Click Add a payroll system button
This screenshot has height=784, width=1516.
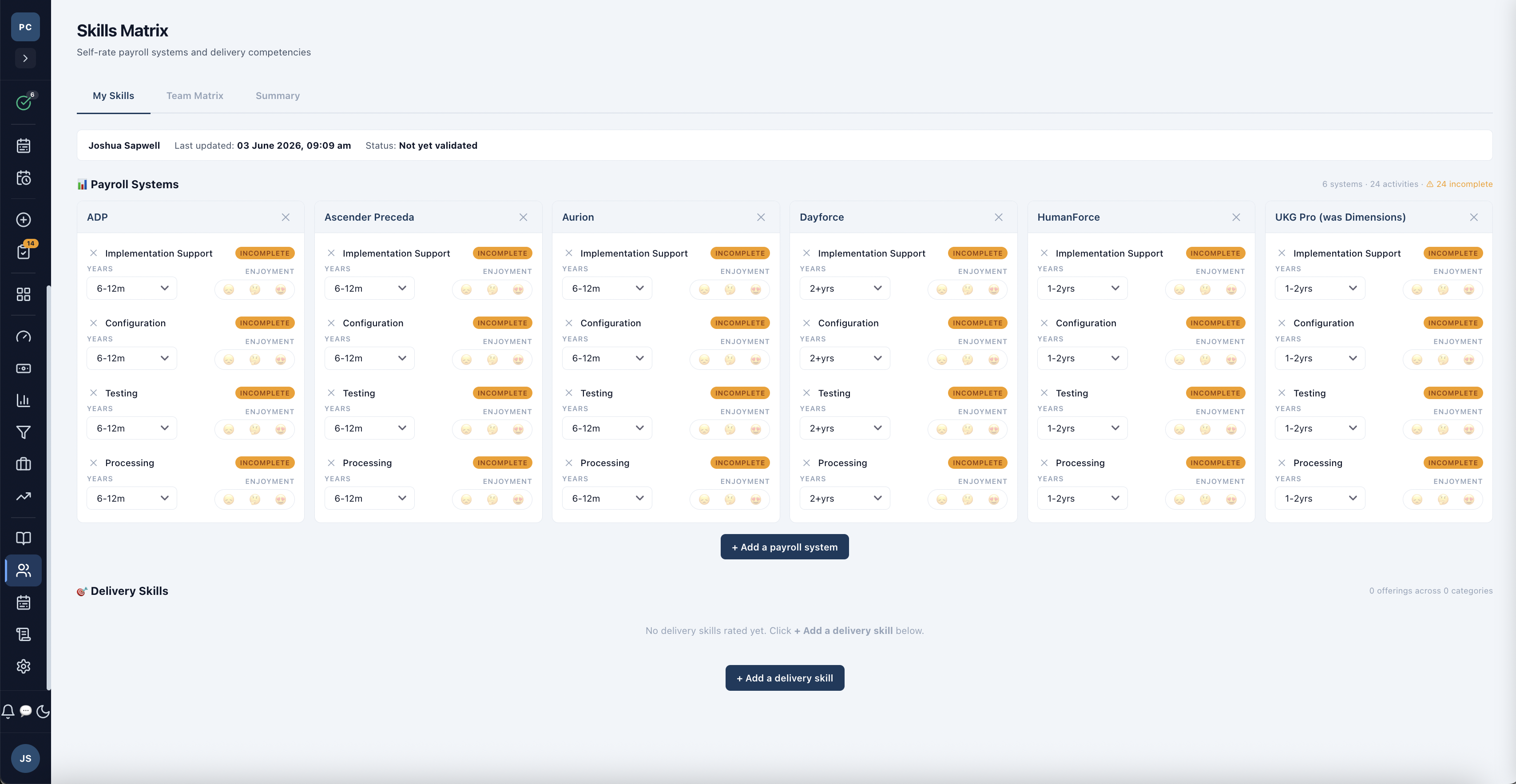(785, 547)
